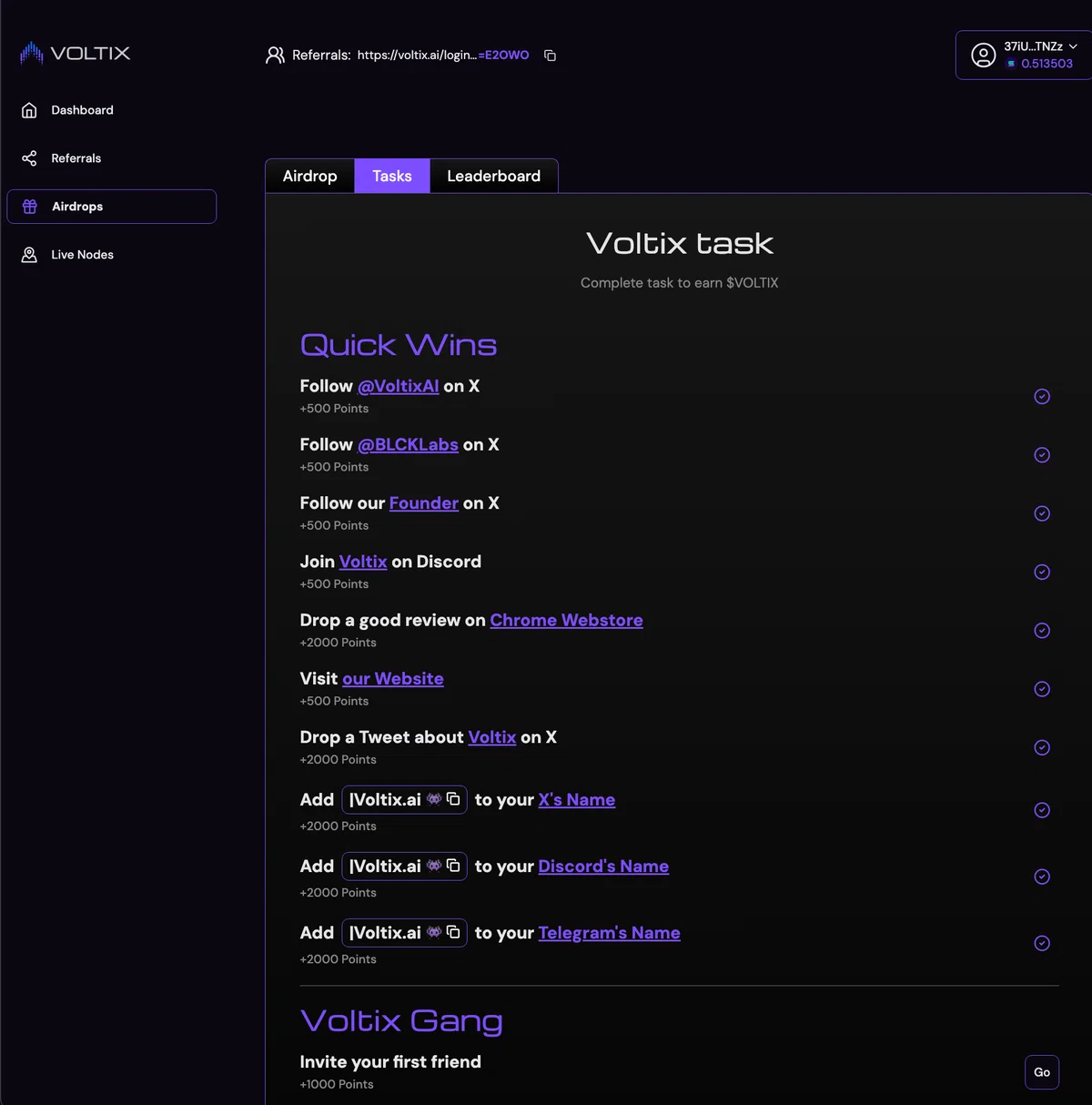The image size is (1092, 1105).
Task: Open the our Website link
Action: 393,678
